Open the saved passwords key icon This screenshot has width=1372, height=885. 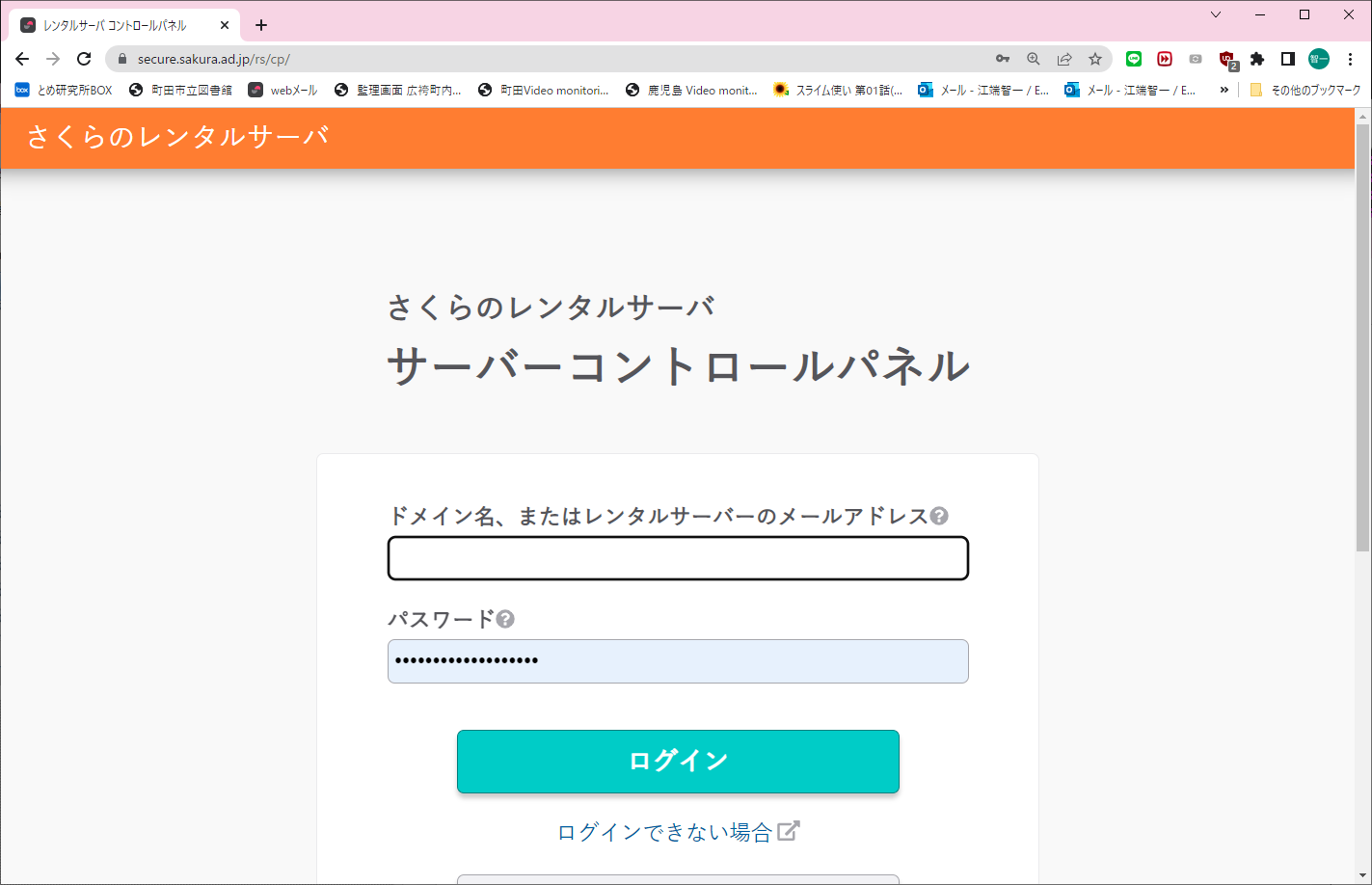(x=1003, y=59)
